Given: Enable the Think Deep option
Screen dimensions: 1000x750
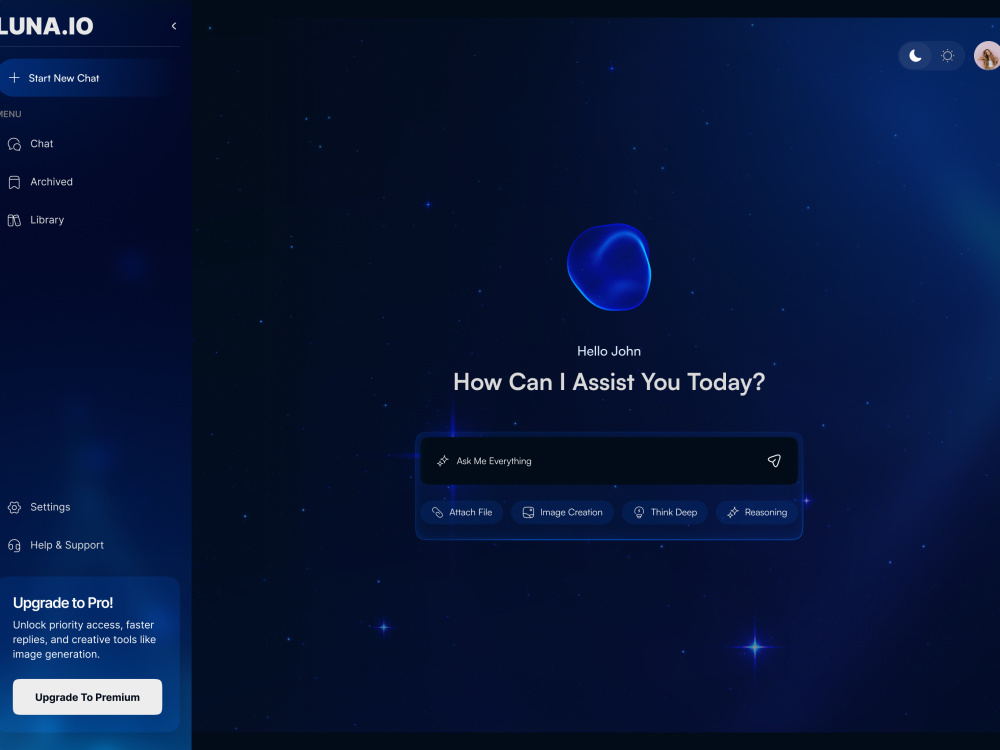Looking at the screenshot, I should pos(665,512).
